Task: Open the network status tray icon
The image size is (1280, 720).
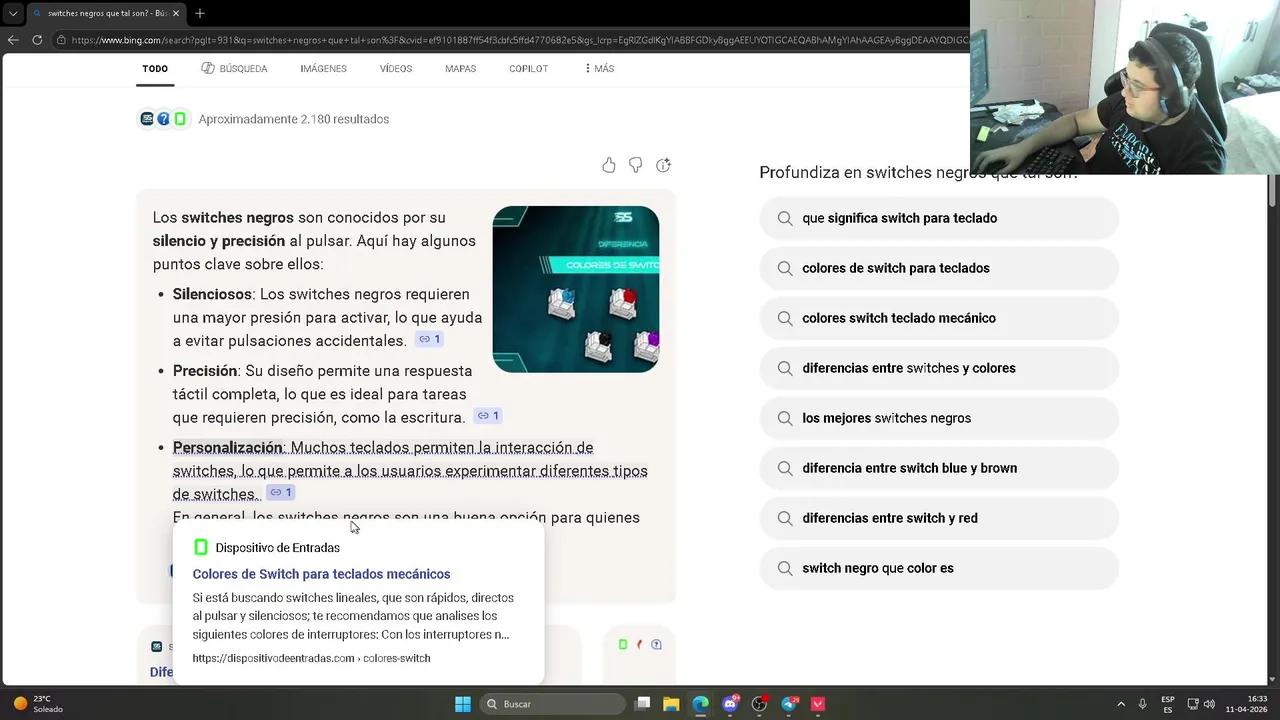Action: coord(1193,704)
